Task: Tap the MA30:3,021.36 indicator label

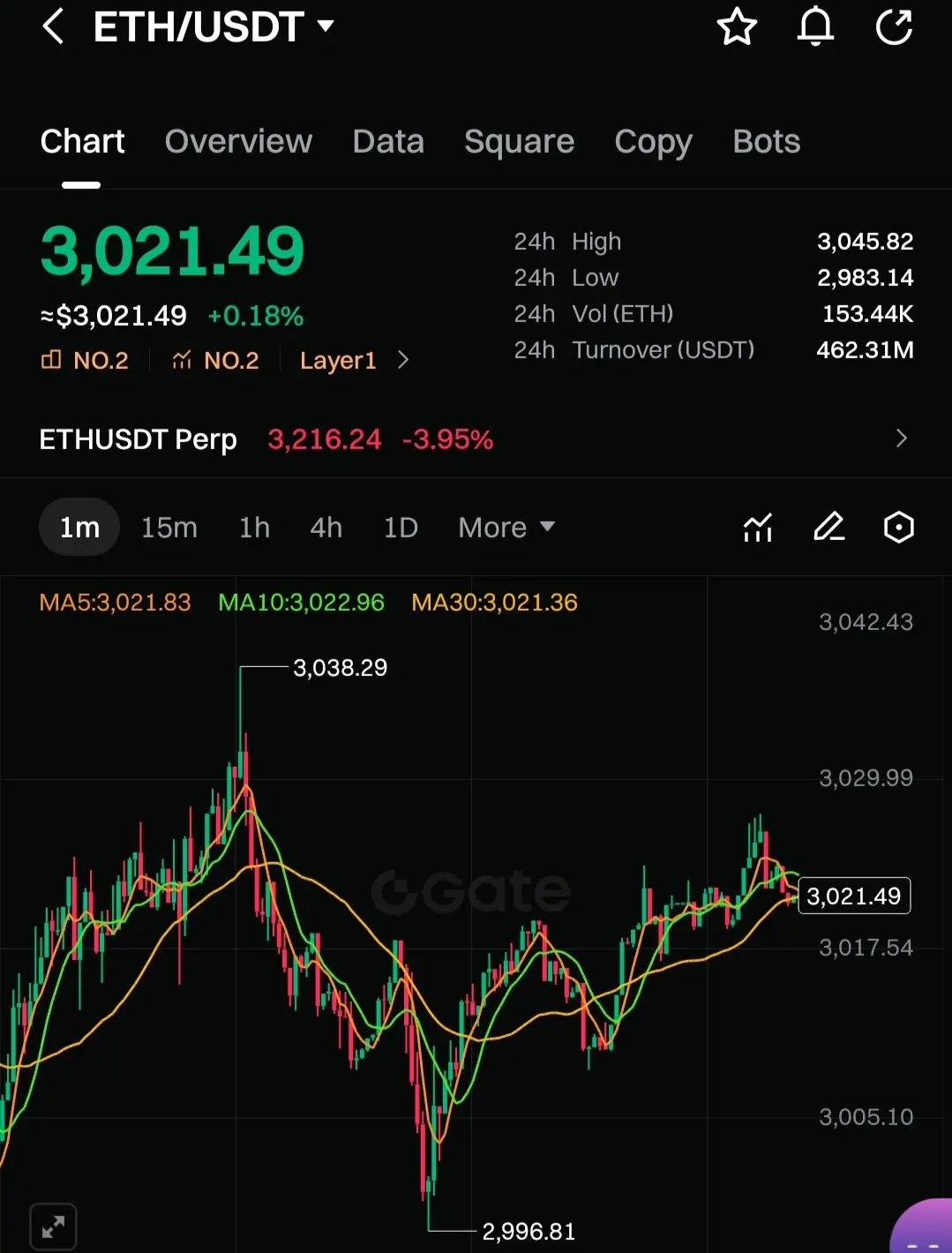Action: pyautogui.click(x=494, y=603)
